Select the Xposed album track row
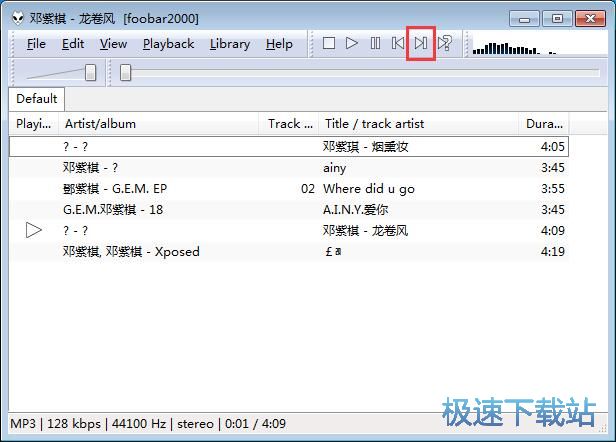This screenshot has height=442, width=616. (x=289, y=251)
